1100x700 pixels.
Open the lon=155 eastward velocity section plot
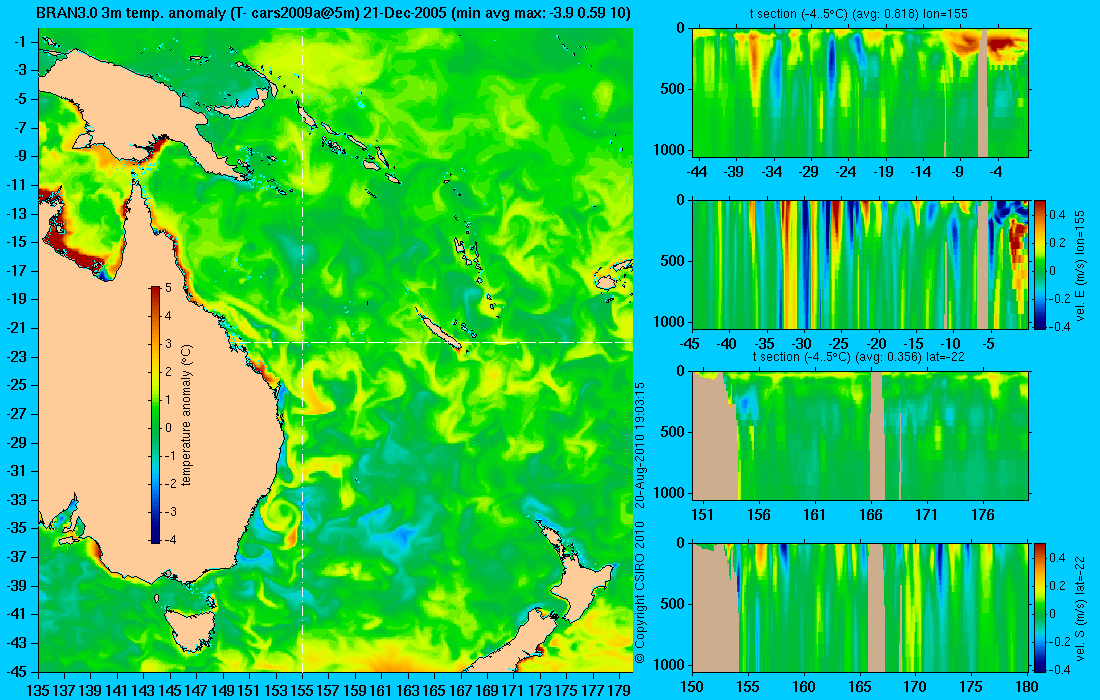[x=860, y=264]
